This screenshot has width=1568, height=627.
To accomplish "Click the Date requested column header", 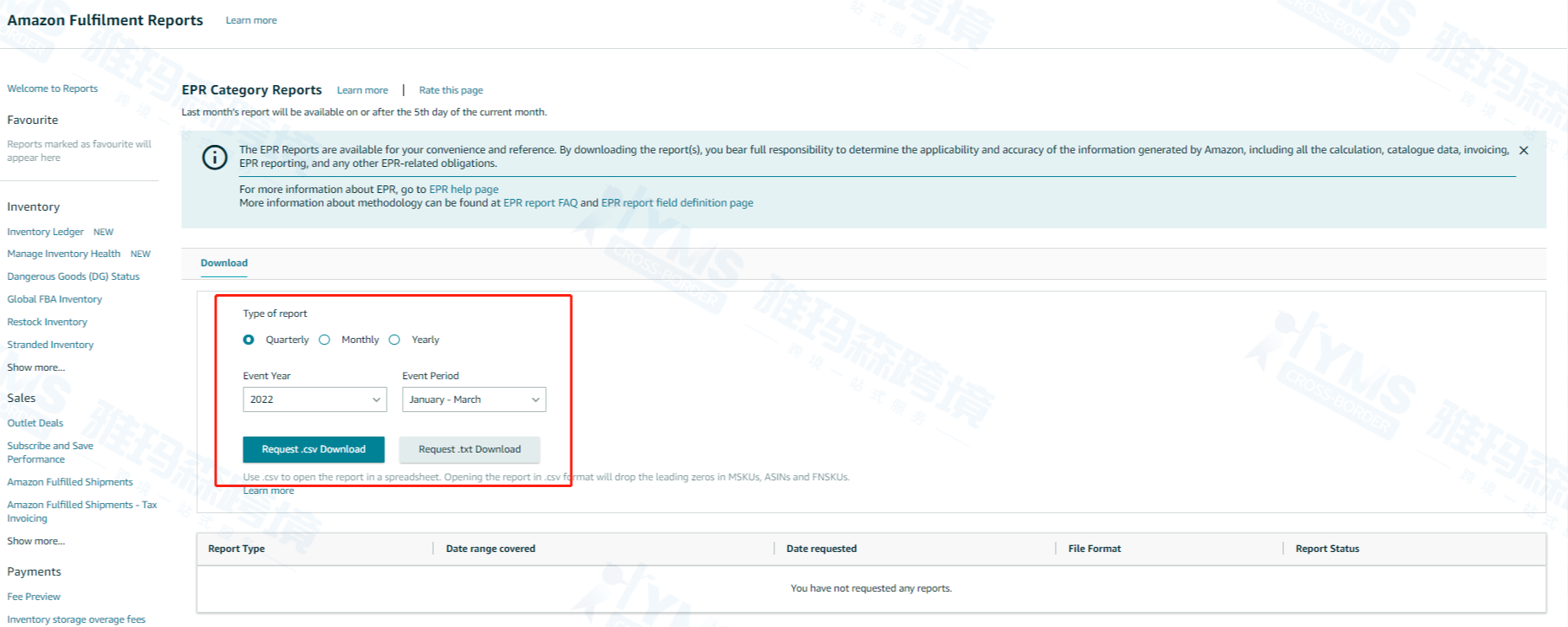I will pos(821,549).
